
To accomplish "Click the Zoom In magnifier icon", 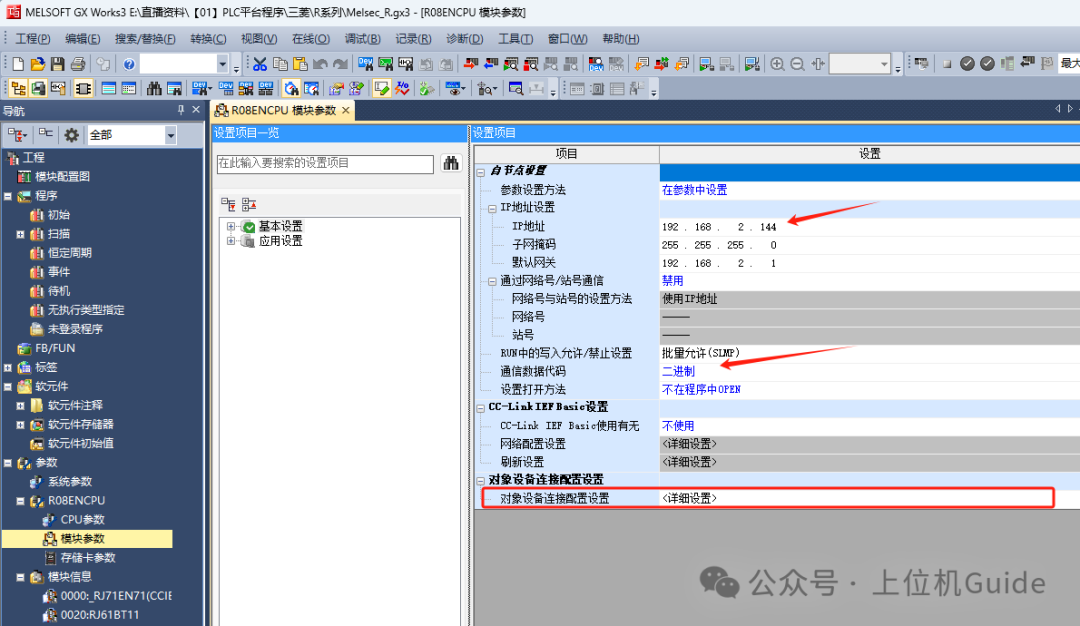I will 778,63.
